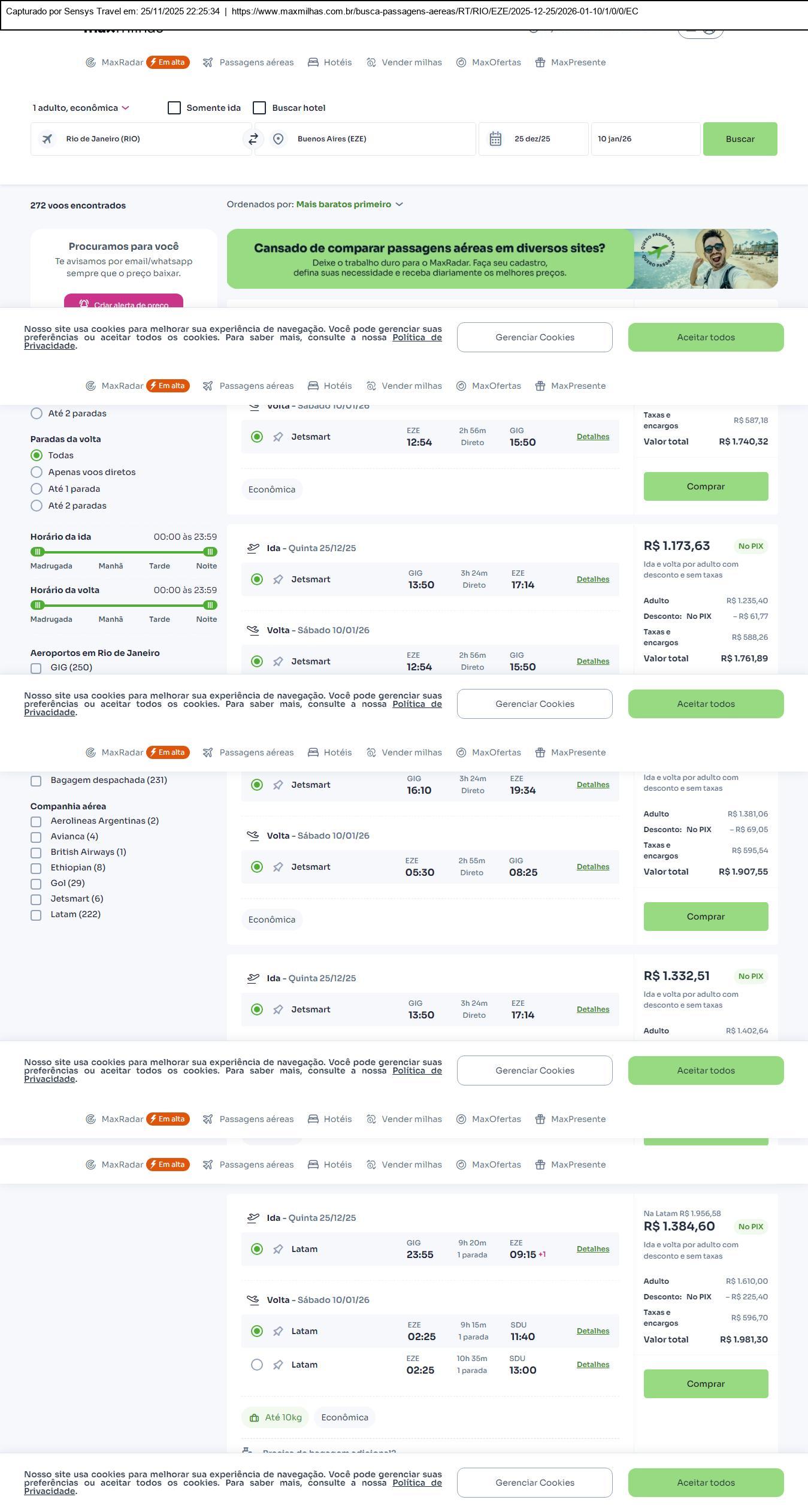The height and width of the screenshot is (1512, 808).
Task: Open the Mais baratos primeiro sort dropdown
Action: [x=349, y=204]
